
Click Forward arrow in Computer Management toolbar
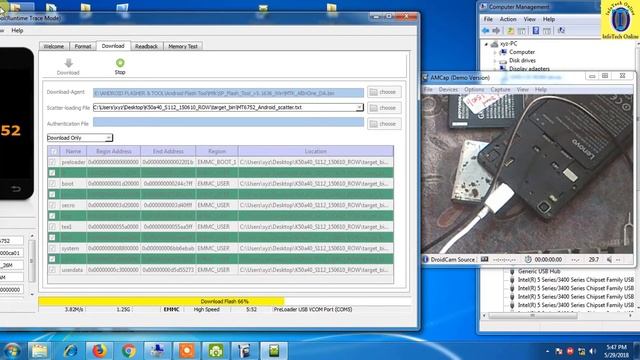tap(496, 31)
